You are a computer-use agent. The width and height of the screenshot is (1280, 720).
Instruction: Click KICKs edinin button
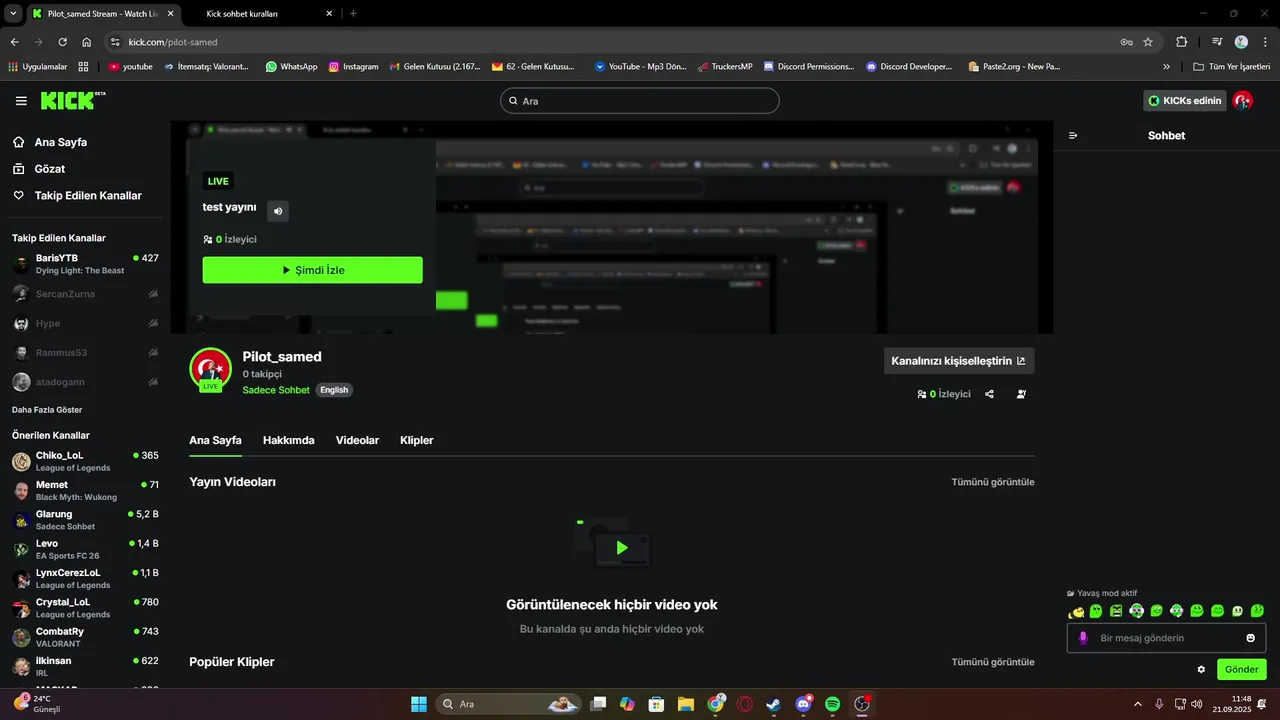pos(1184,101)
